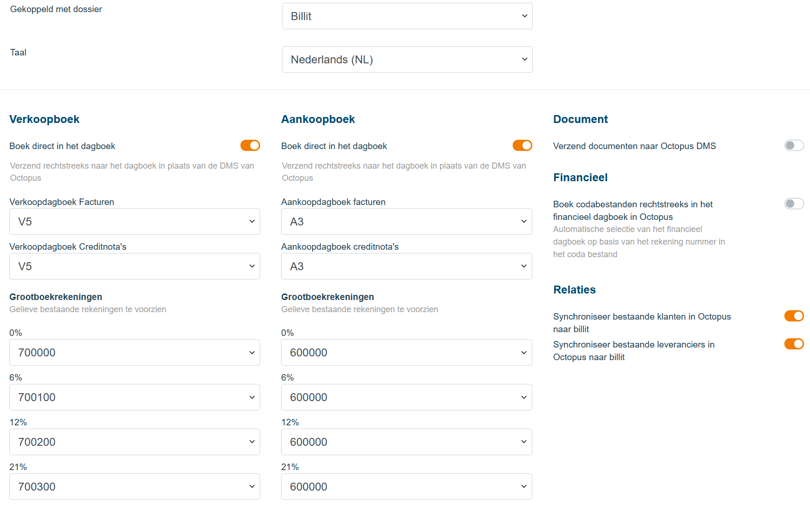Select Verkoopboek 0% account 700000 dropdown

134,353
